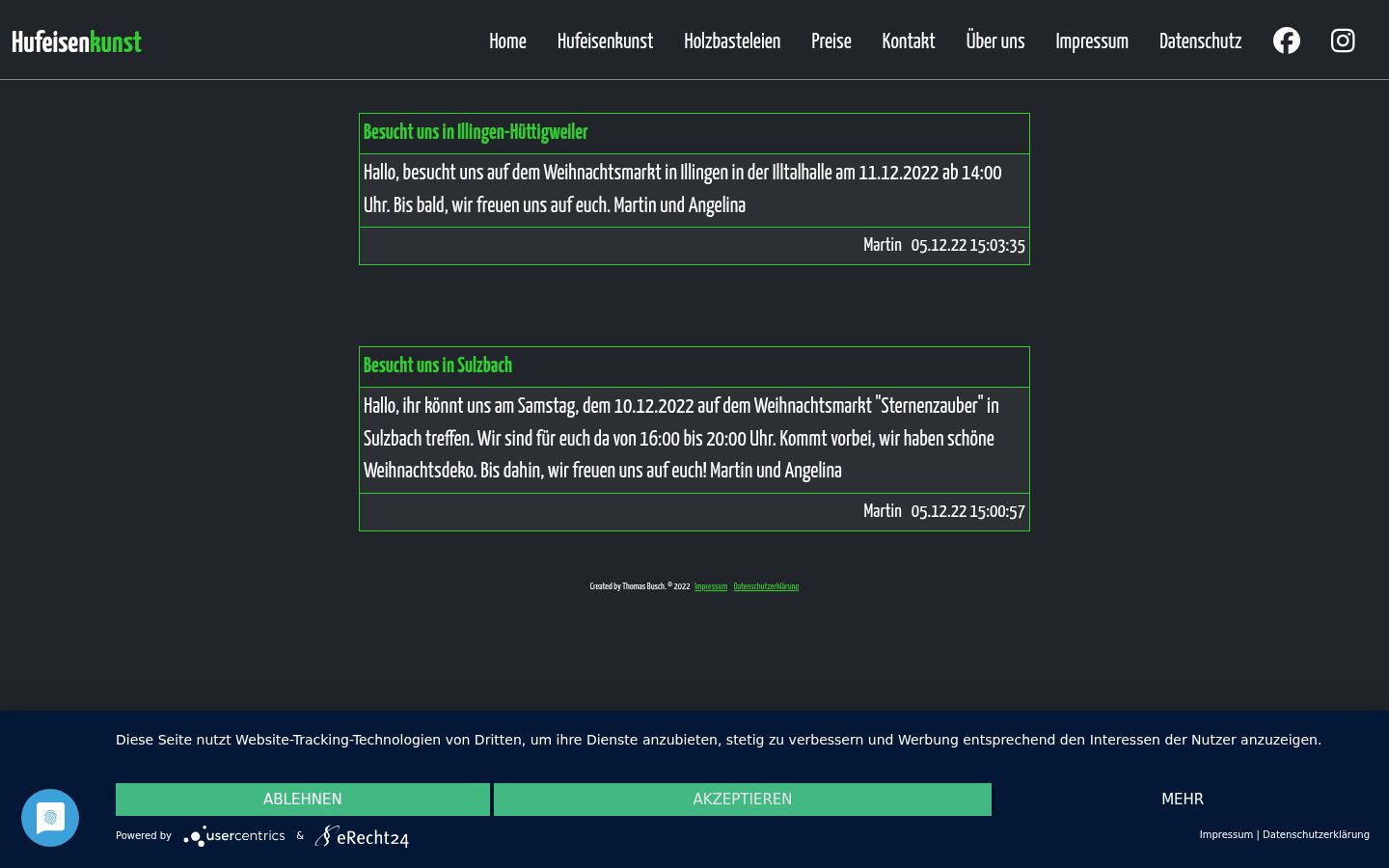Go to the Home menu item
This screenshot has width=1389, height=868.
coord(507,41)
